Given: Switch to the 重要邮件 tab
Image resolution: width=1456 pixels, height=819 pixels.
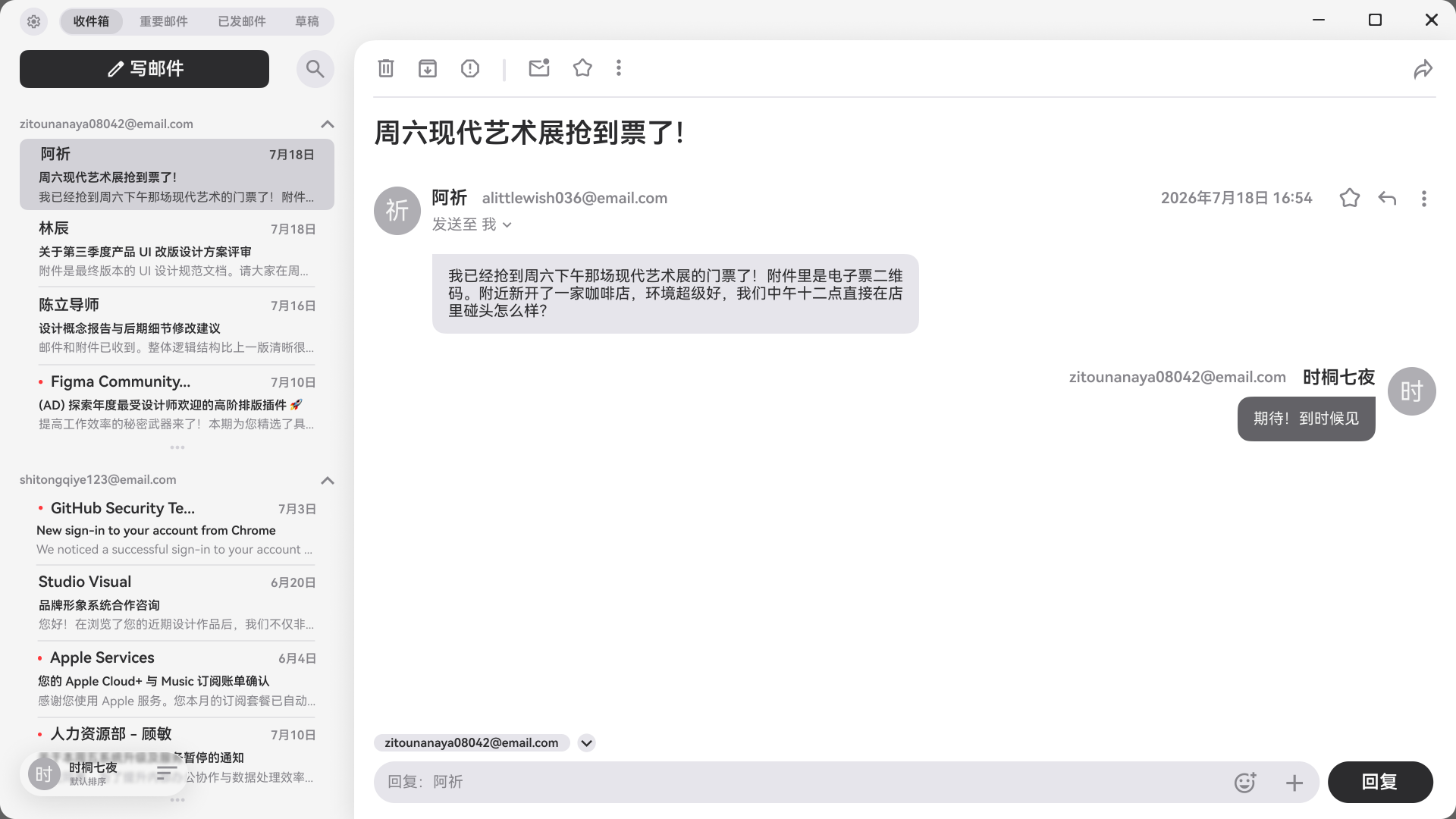Looking at the screenshot, I should [x=164, y=21].
